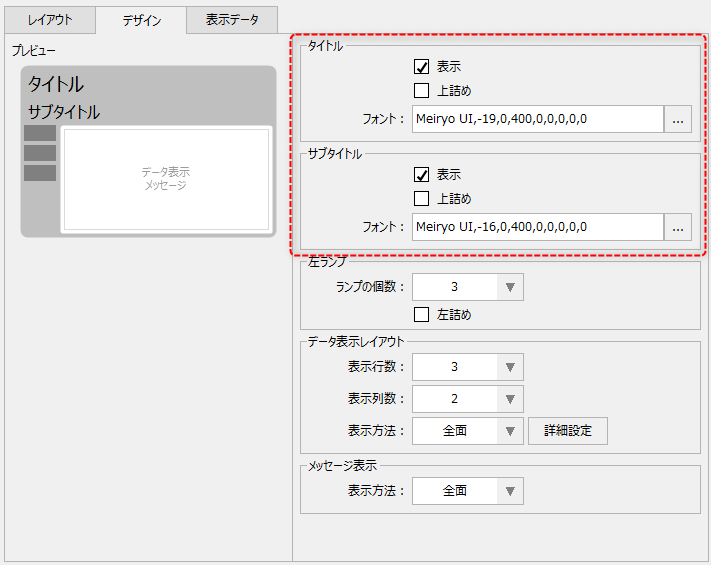
Task: Toggle サブタイトル 表示 checkbox
Action: (422, 174)
